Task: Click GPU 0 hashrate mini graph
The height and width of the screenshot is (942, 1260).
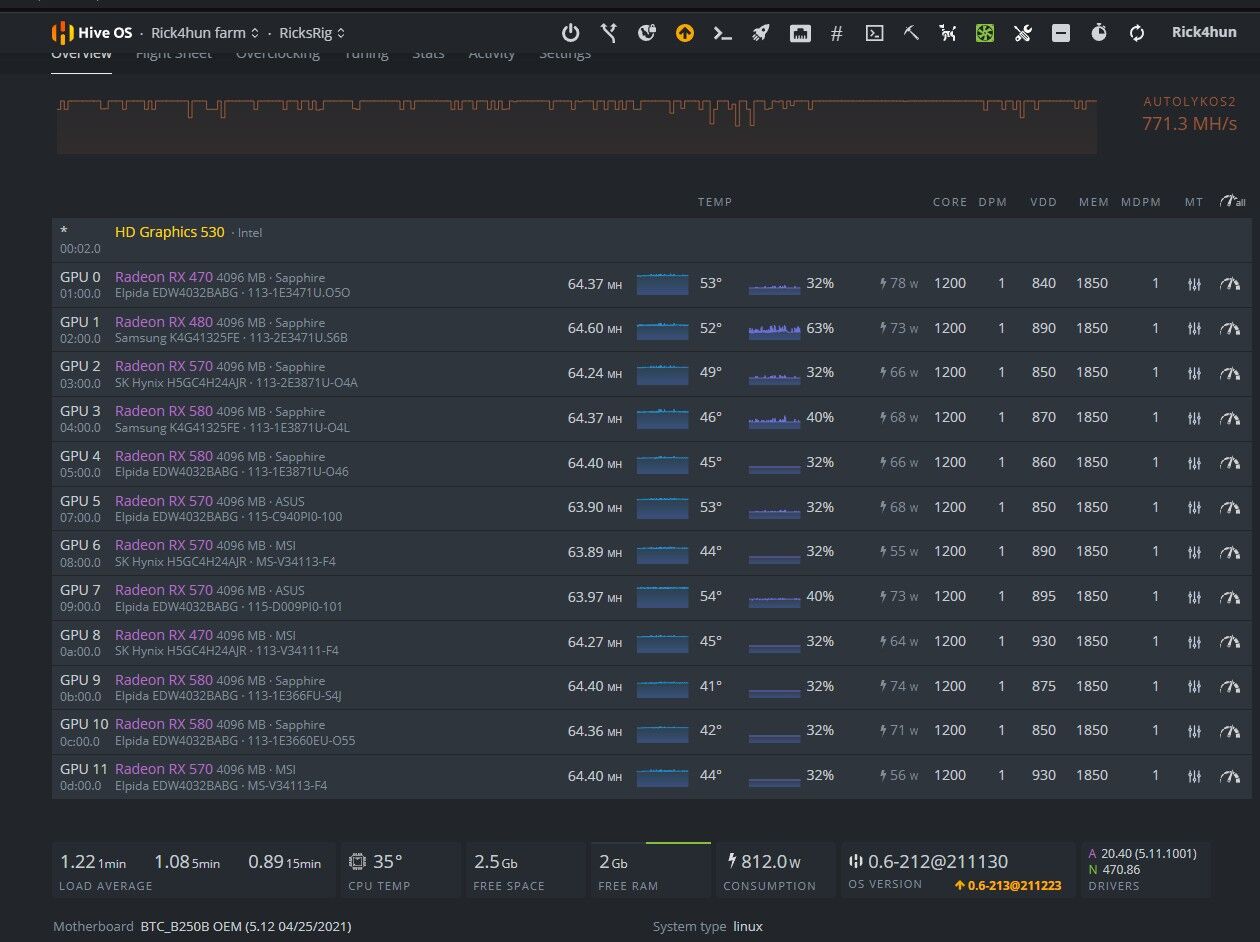Action: tap(662, 284)
